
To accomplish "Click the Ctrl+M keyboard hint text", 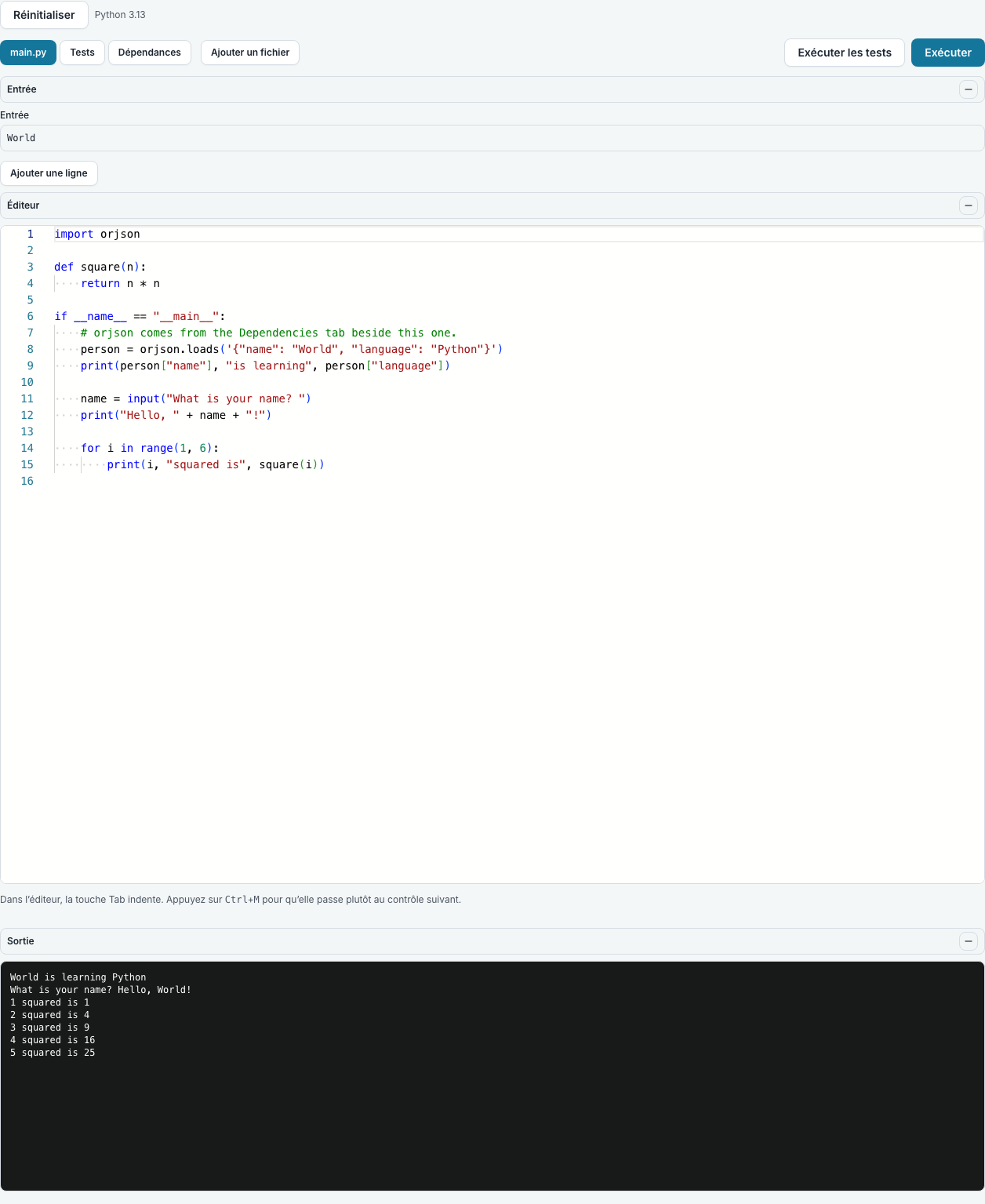I will [x=242, y=900].
